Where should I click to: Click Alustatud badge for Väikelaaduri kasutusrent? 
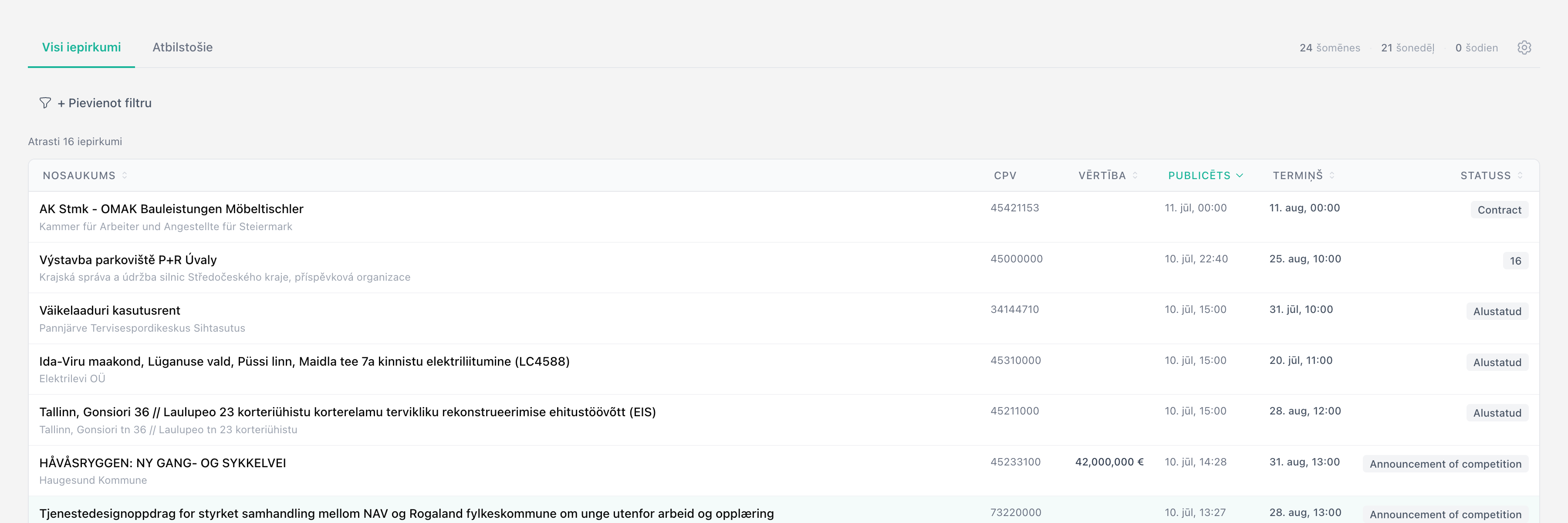pos(1497,311)
